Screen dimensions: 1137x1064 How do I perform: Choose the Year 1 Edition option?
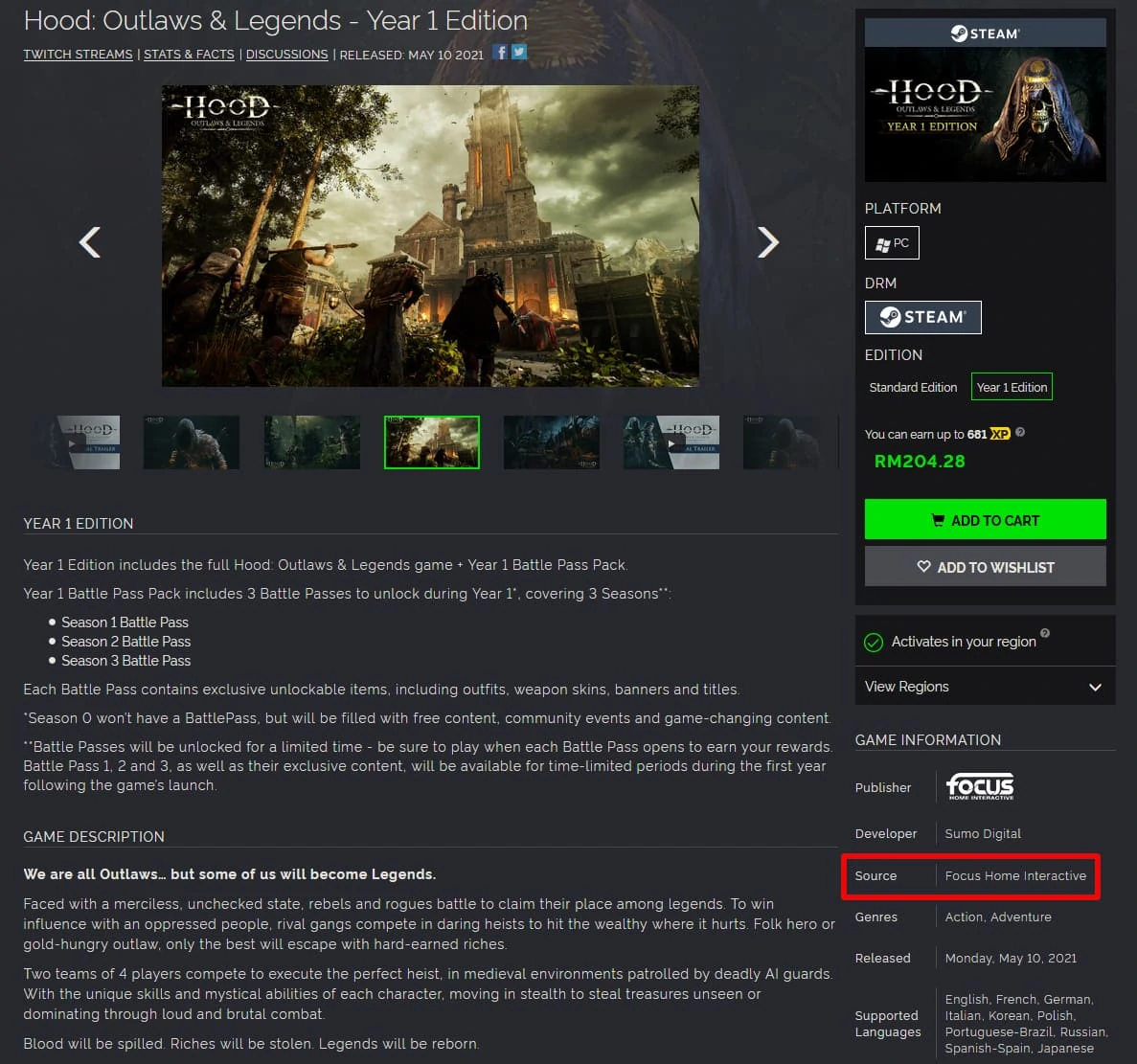click(x=1012, y=387)
